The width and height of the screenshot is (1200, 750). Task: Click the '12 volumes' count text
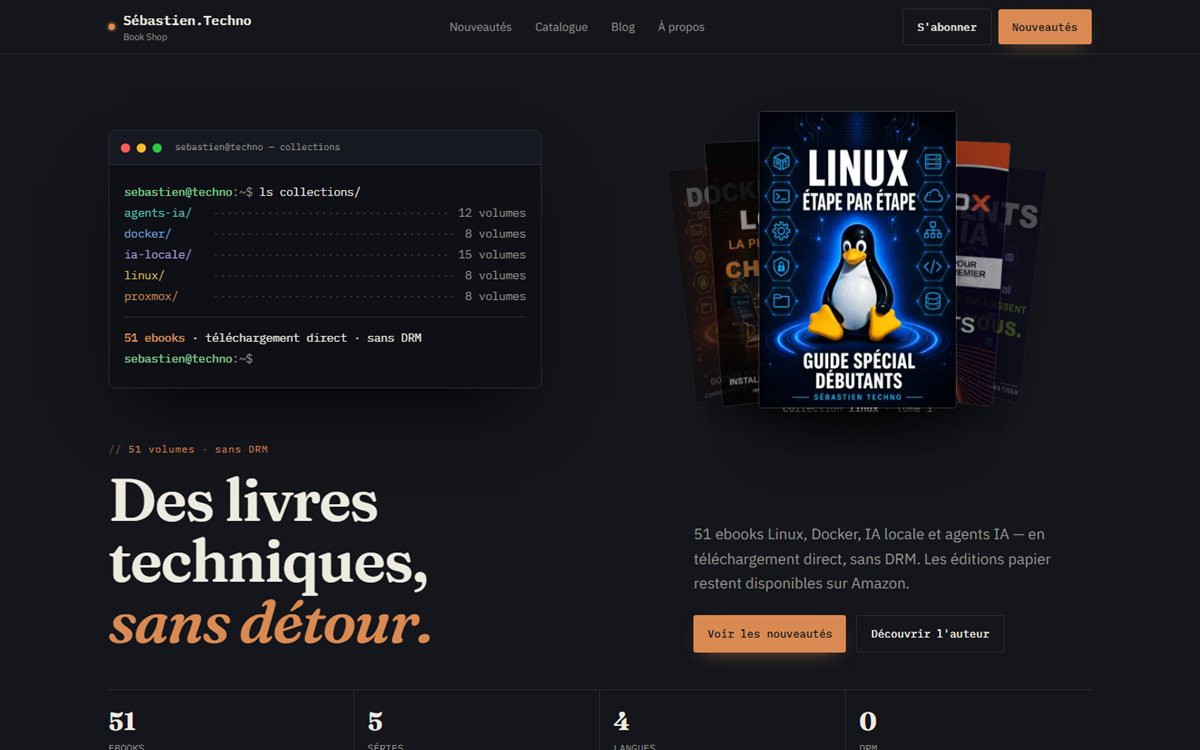[492, 213]
